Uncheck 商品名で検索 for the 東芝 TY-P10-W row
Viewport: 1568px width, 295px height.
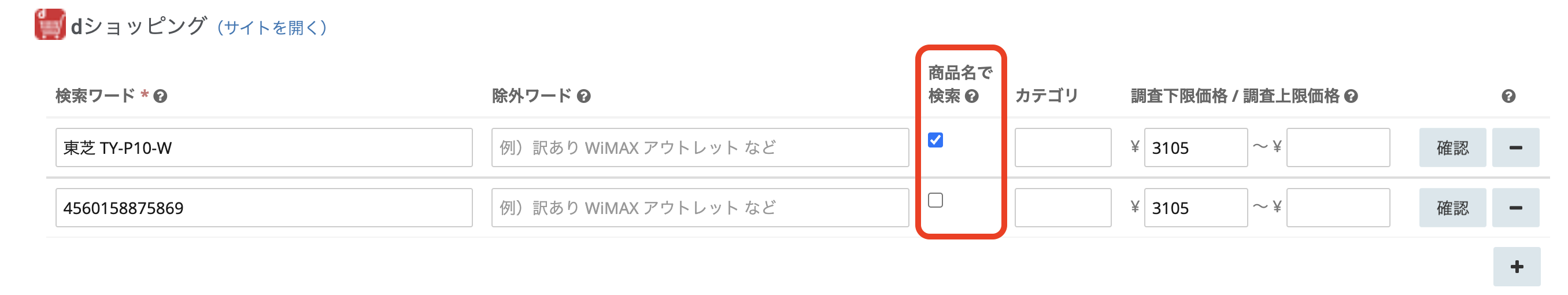tap(935, 140)
